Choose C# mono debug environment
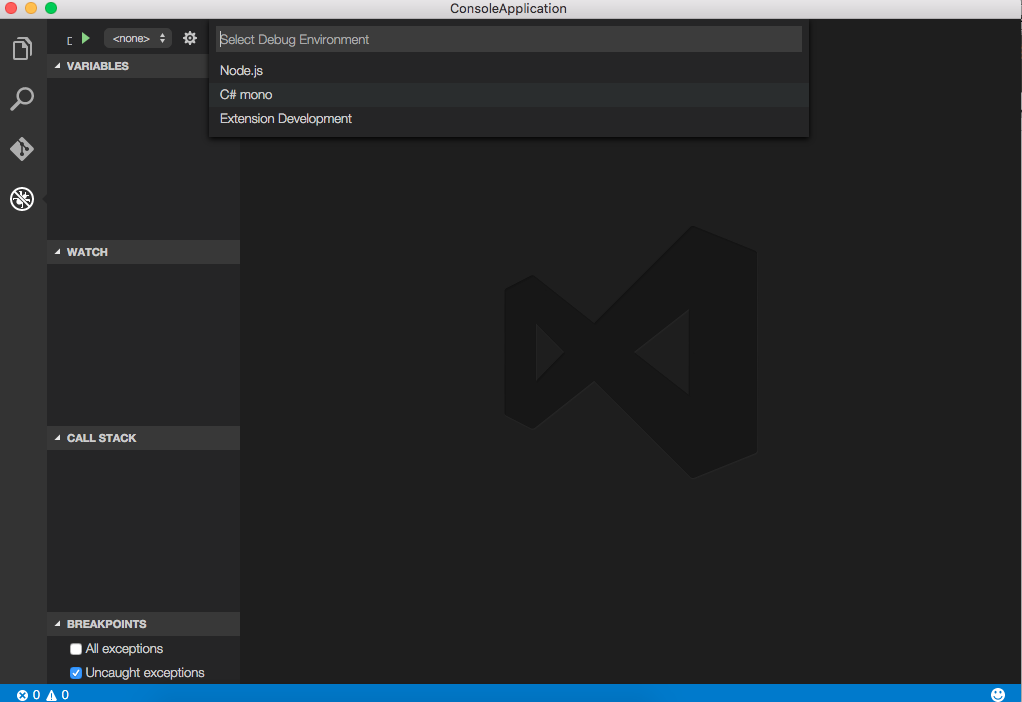Screen dimensions: 1022x702 [508, 95]
